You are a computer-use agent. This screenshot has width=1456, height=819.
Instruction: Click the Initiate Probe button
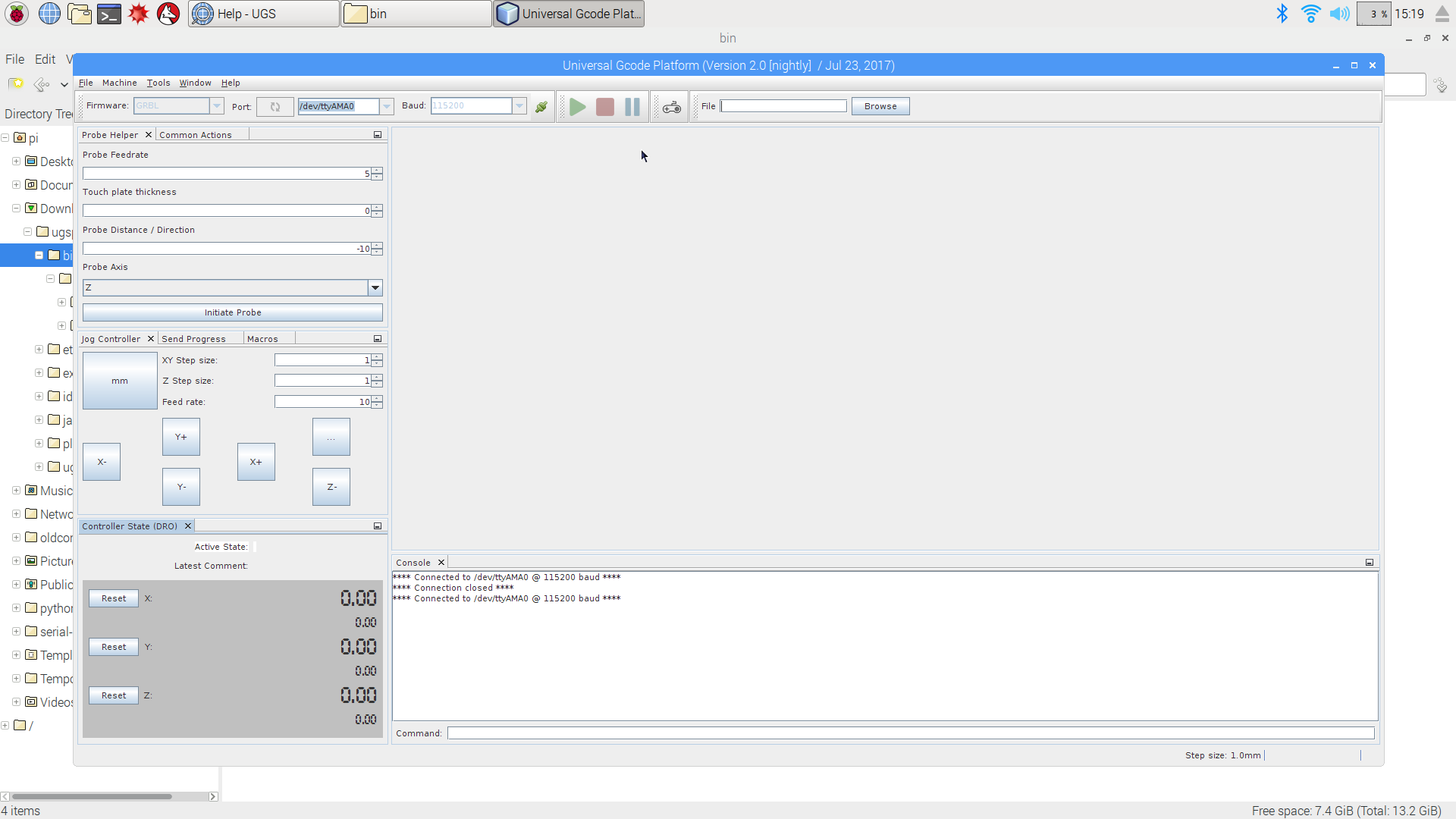tap(233, 312)
